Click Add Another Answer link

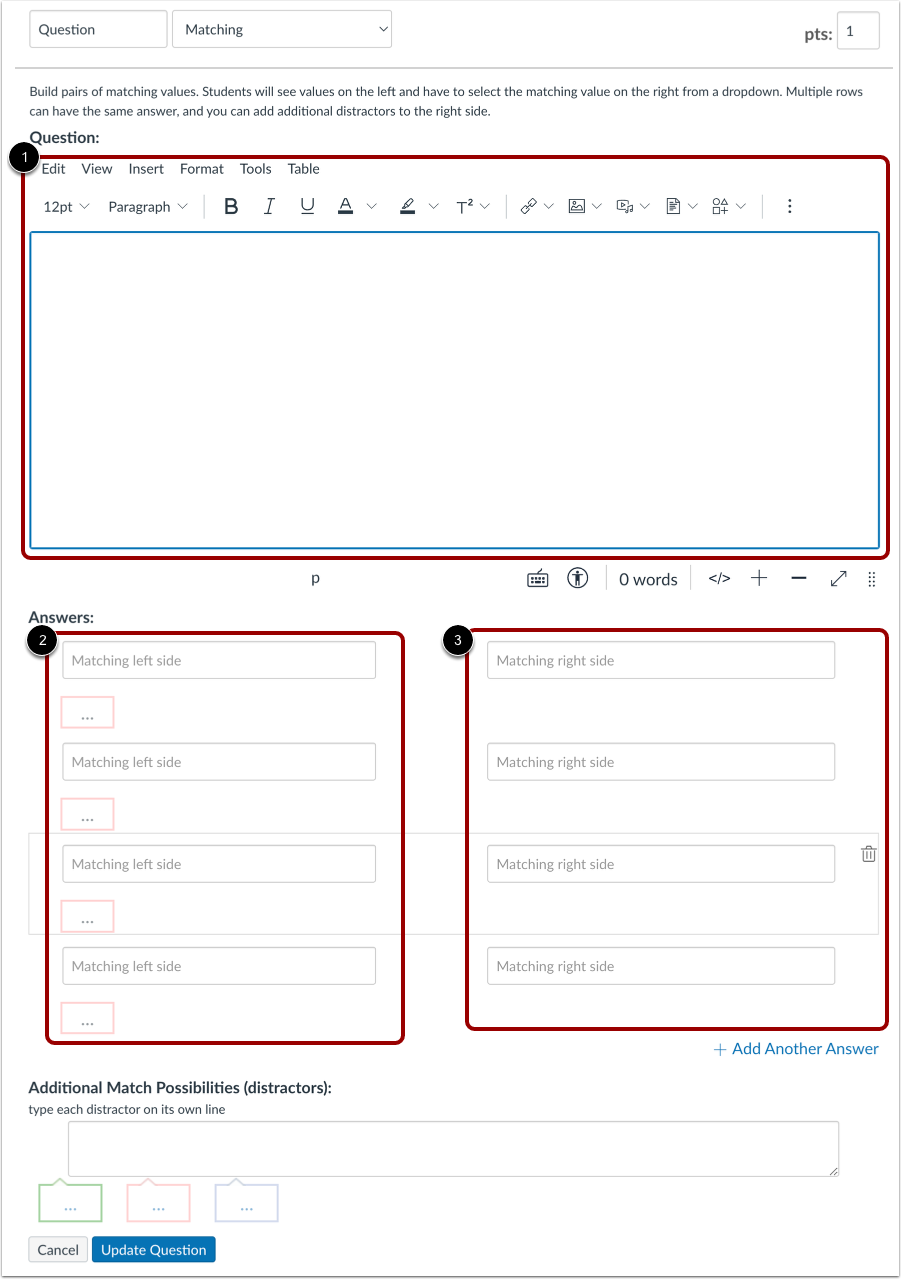pyautogui.click(x=796, y=1048)
